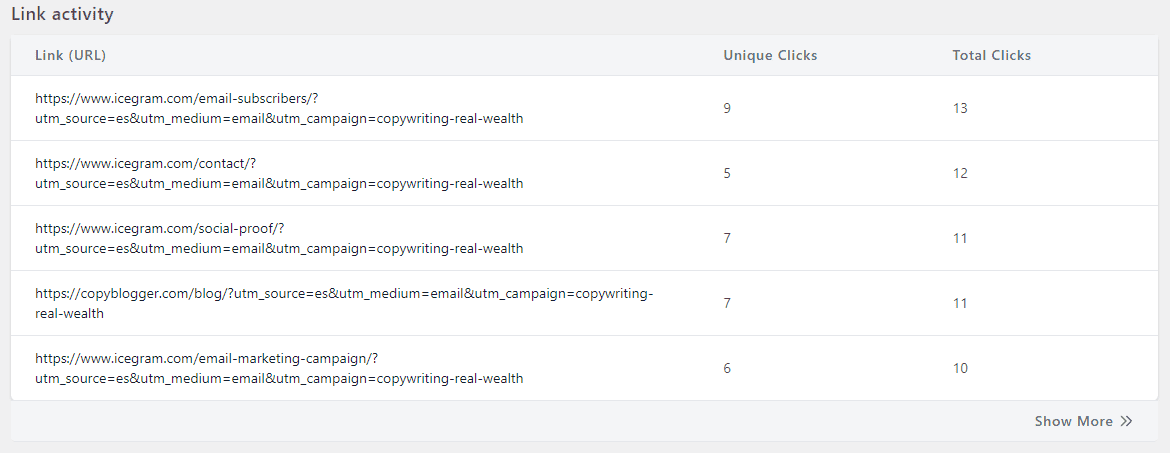Click unique clicks value 7 for social-proof row
Viewport: 1170px width, 453px height.
(727, 238)
